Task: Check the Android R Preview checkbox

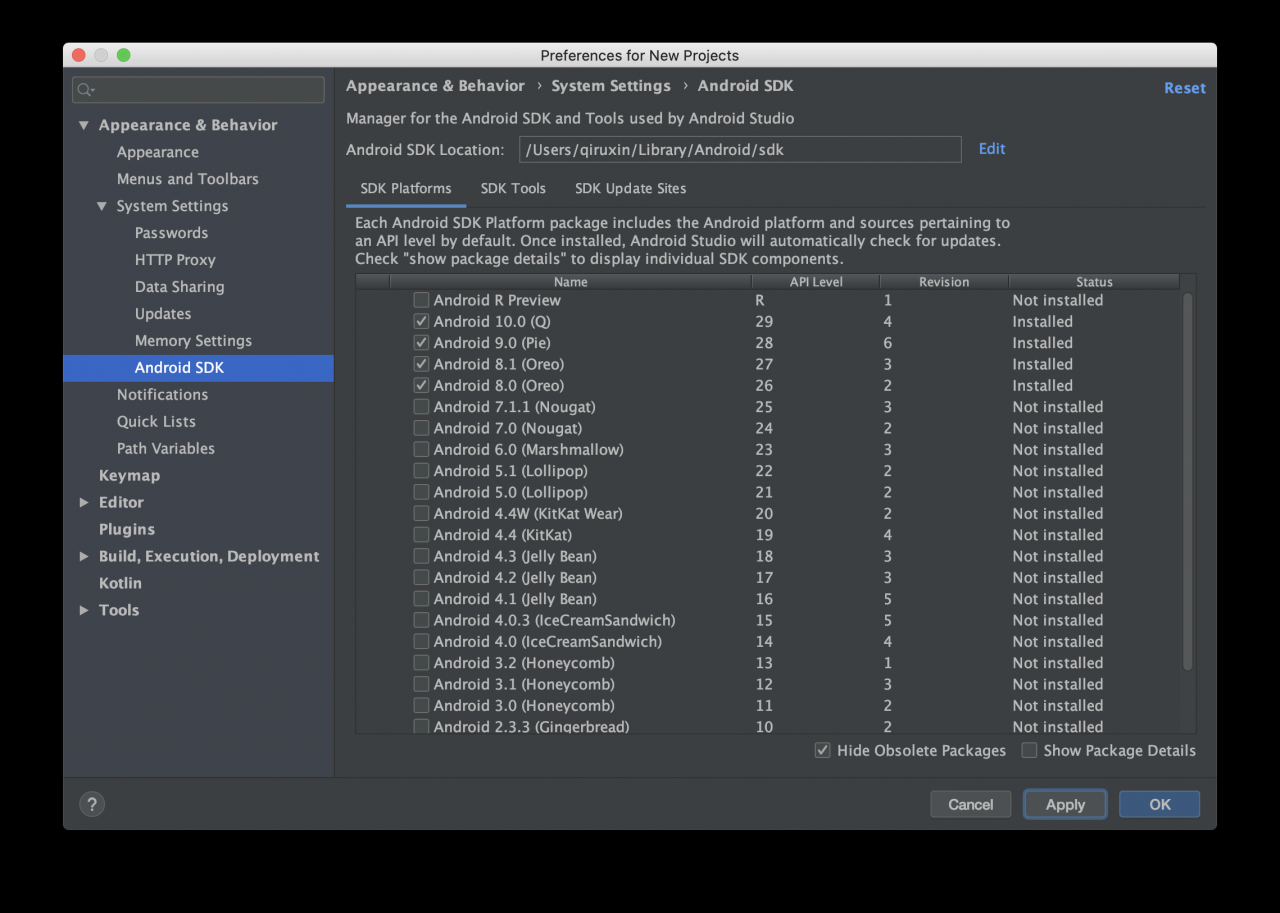Action: 421,300
